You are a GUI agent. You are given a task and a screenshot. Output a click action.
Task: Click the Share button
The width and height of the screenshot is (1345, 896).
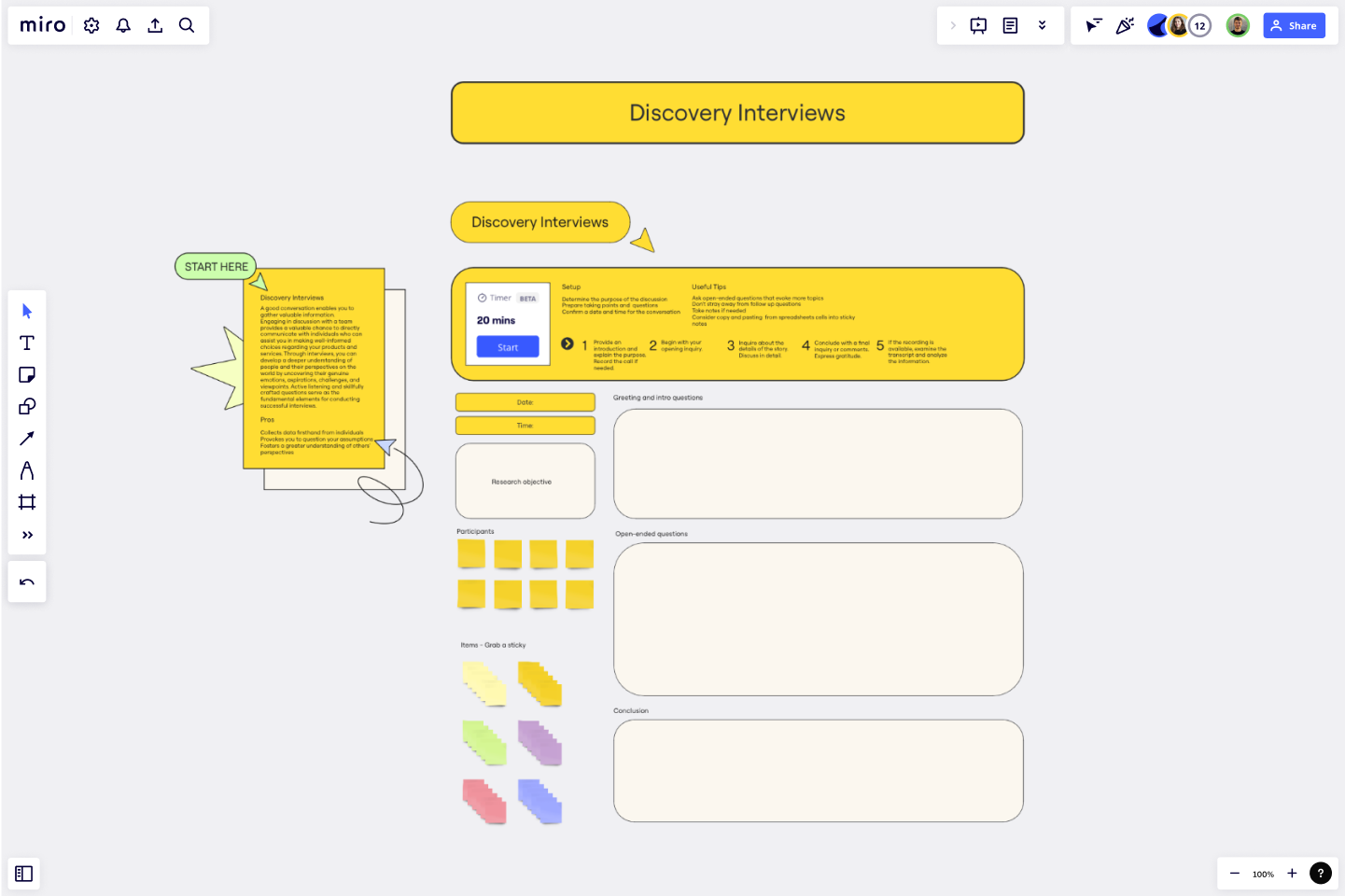pyautogui.click(x=1294, y=25)
